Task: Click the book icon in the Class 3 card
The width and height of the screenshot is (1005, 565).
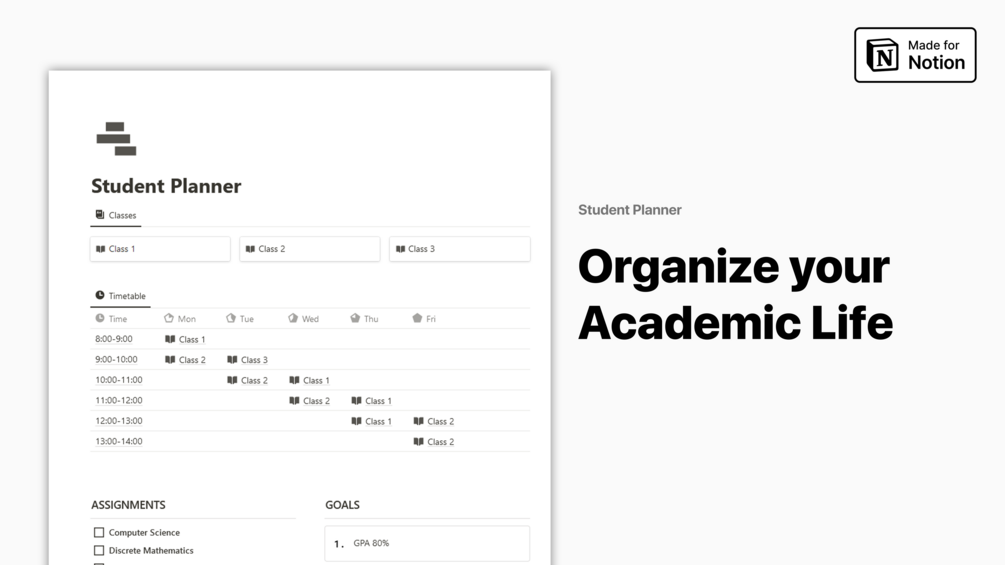Action: 401,249
